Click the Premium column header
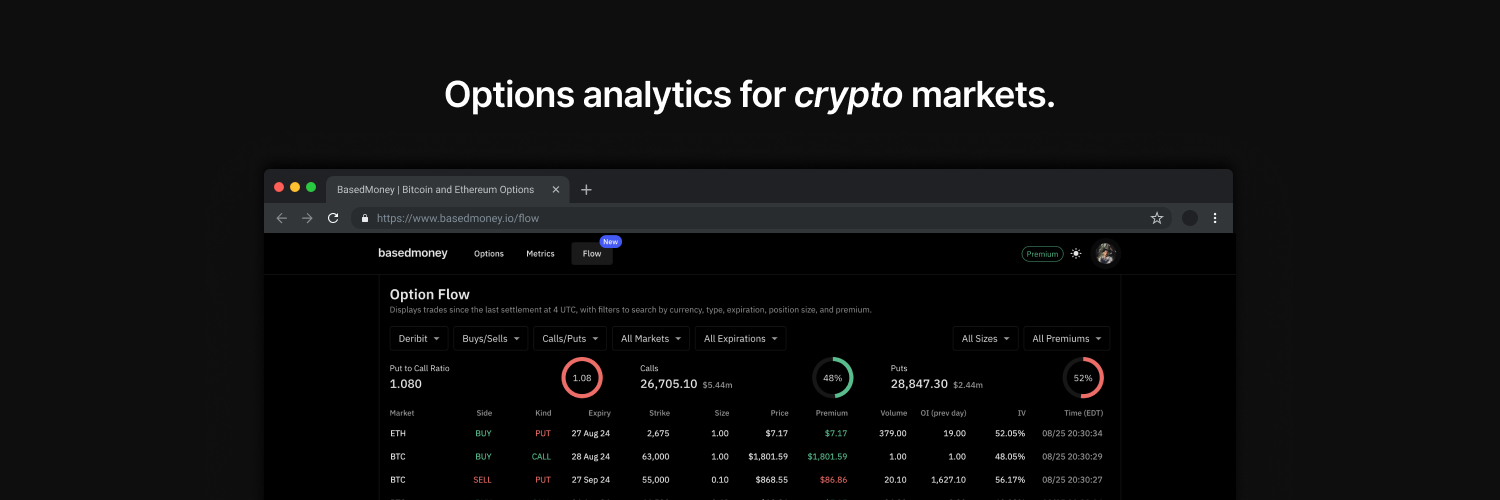The image size is (1500, 500). 831,413
